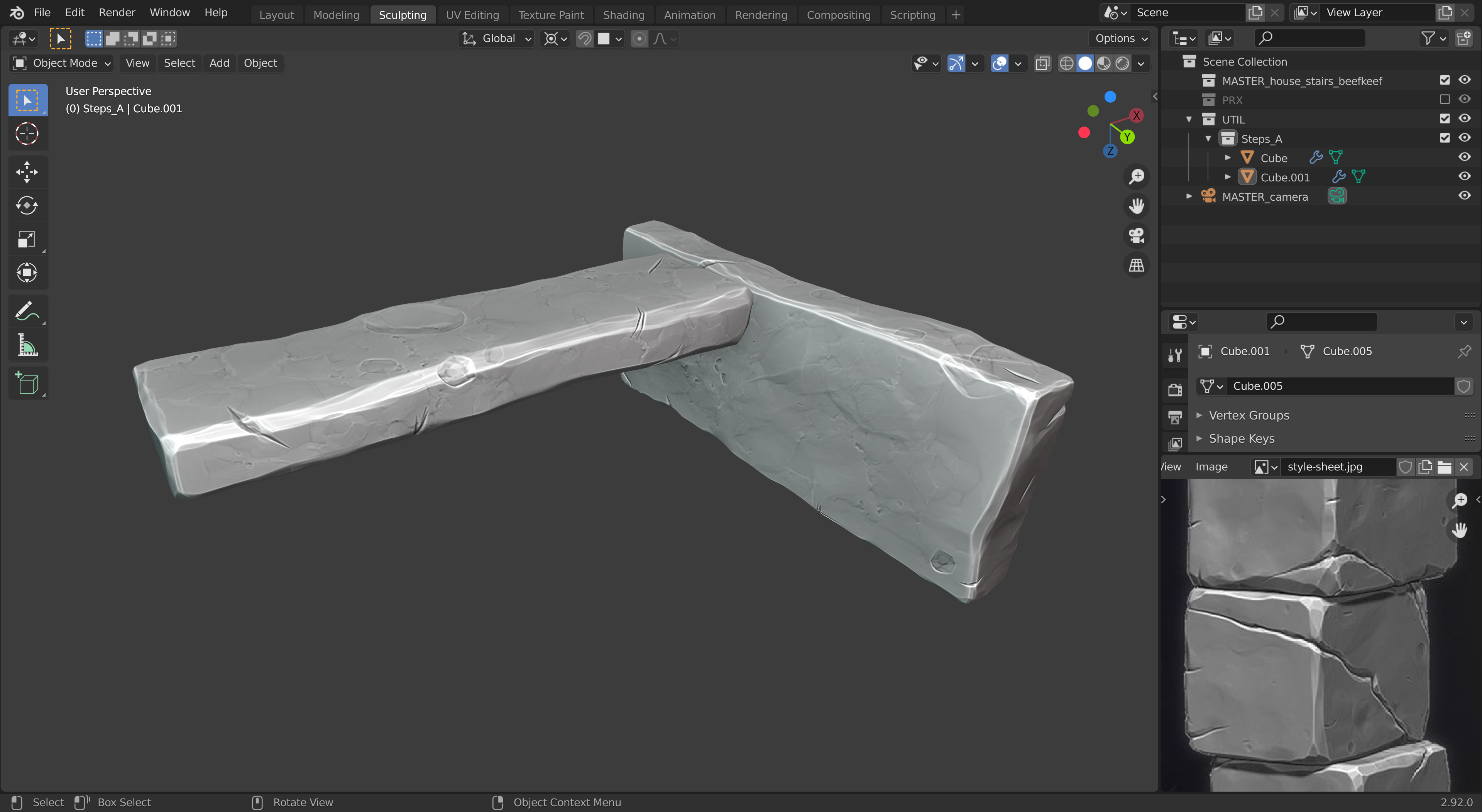Viewport: 1482px width, 812px height.
Task: Click the Add Cube tool
Action: pyautogui.click(x=27, y=383)
